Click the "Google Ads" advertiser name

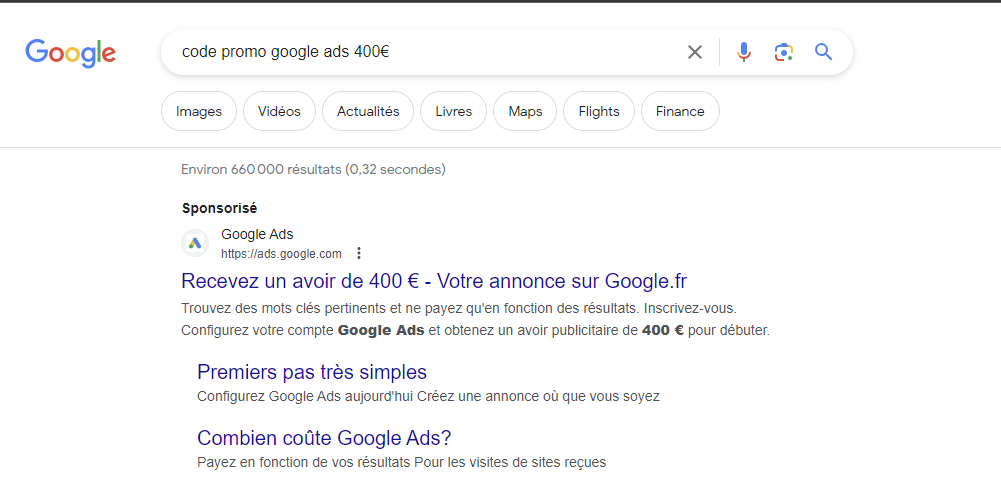[257, 234]
